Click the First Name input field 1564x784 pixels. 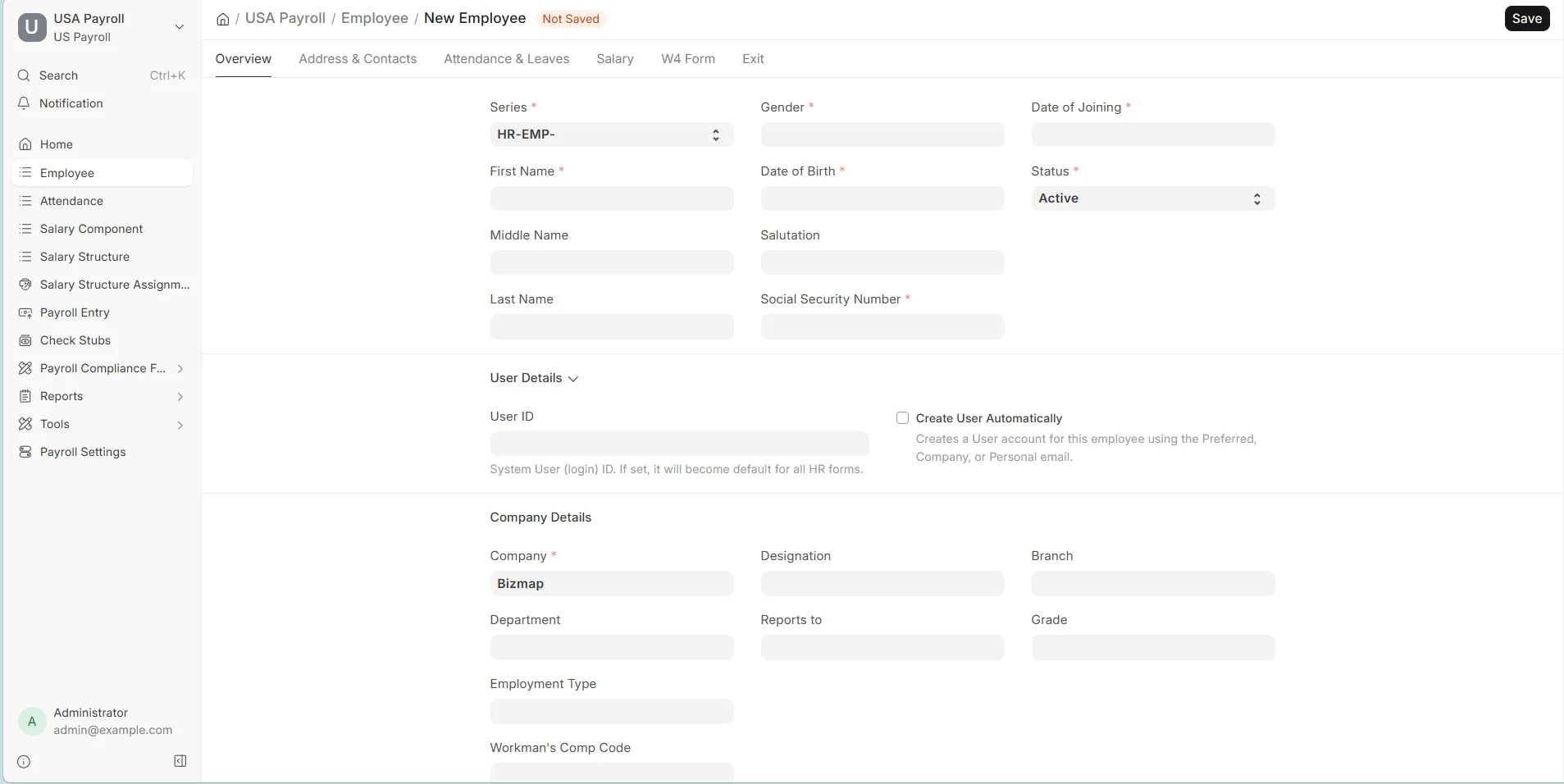[x=612, y=198]
